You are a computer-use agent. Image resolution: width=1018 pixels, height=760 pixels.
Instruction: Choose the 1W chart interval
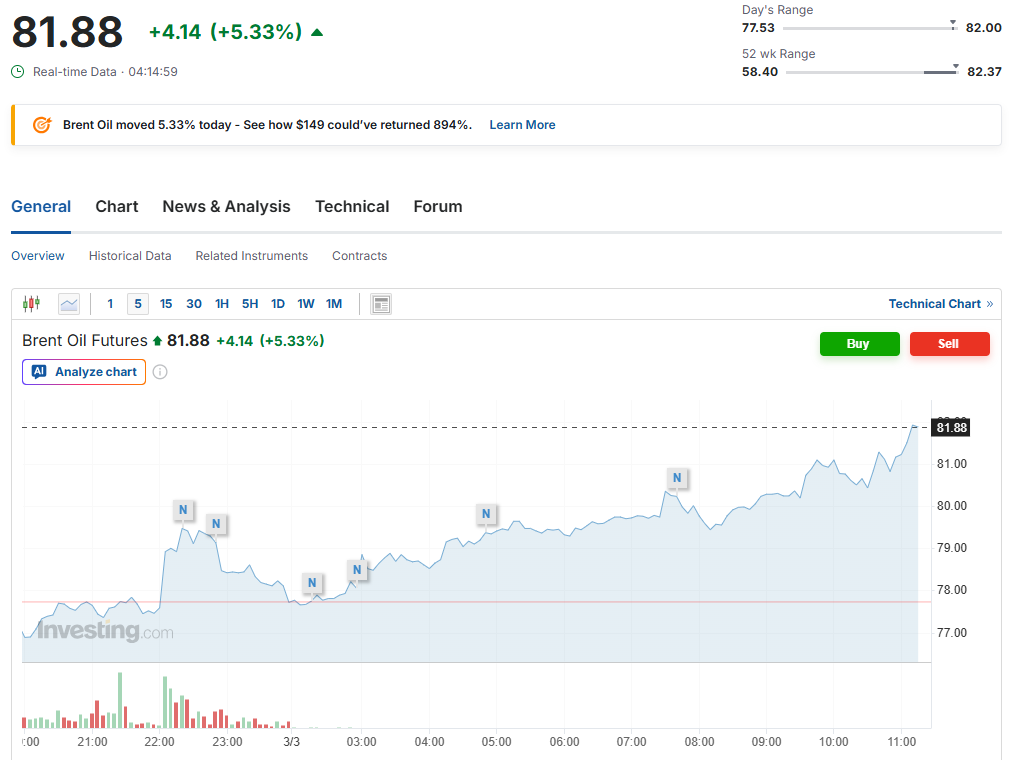[x=306, y=304]
